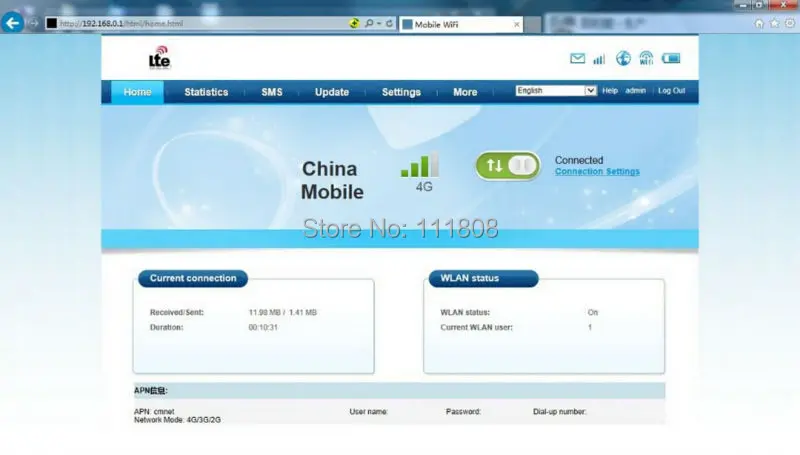Select the Mobile WiFi browser tab
800x455 pixels.
[460, 24]
